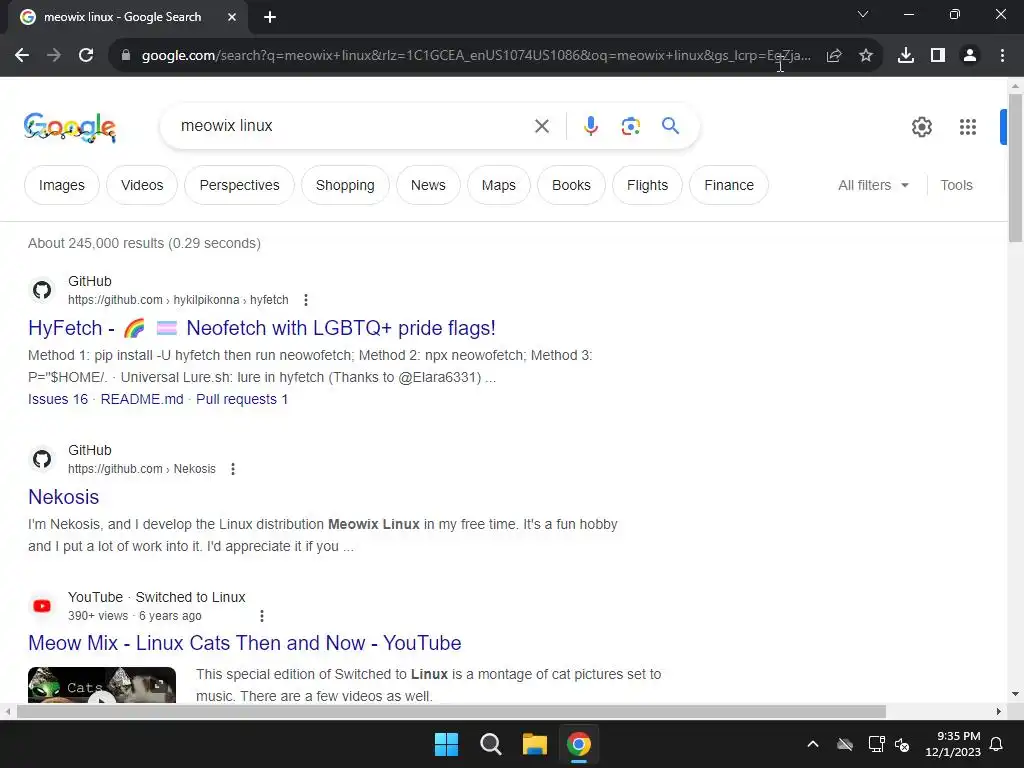Click the Google logo
The image size is (1024, 768).
pyautogui.click(x=70, y=127)
